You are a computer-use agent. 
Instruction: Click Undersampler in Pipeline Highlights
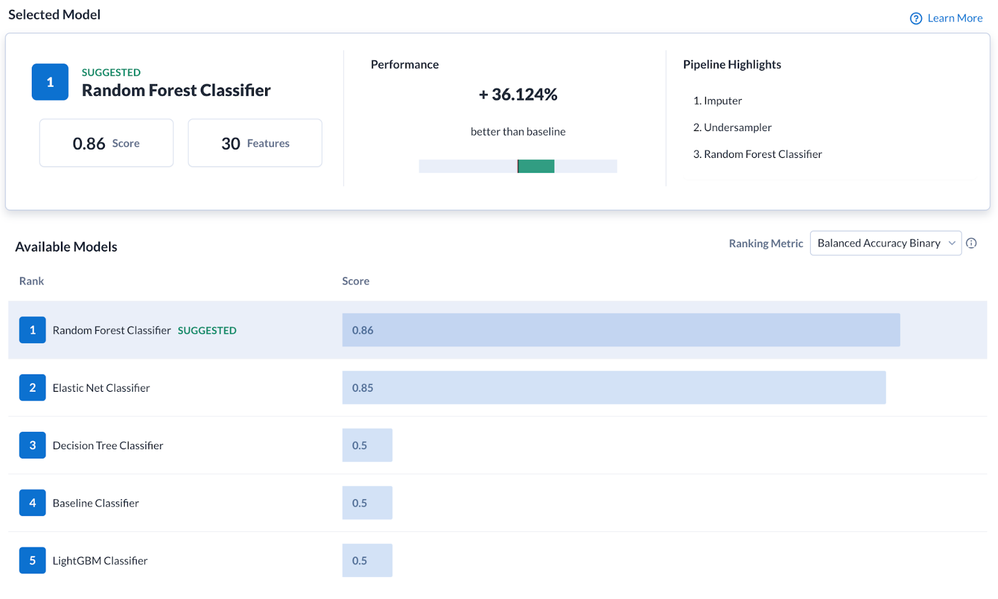pos(737,128)
